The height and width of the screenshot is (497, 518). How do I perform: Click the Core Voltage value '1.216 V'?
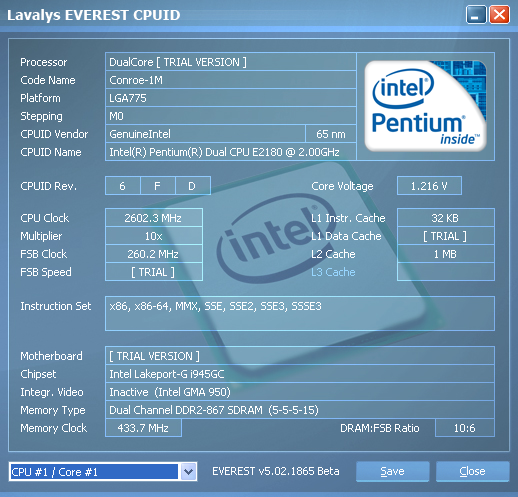click(x=429, y=186)
